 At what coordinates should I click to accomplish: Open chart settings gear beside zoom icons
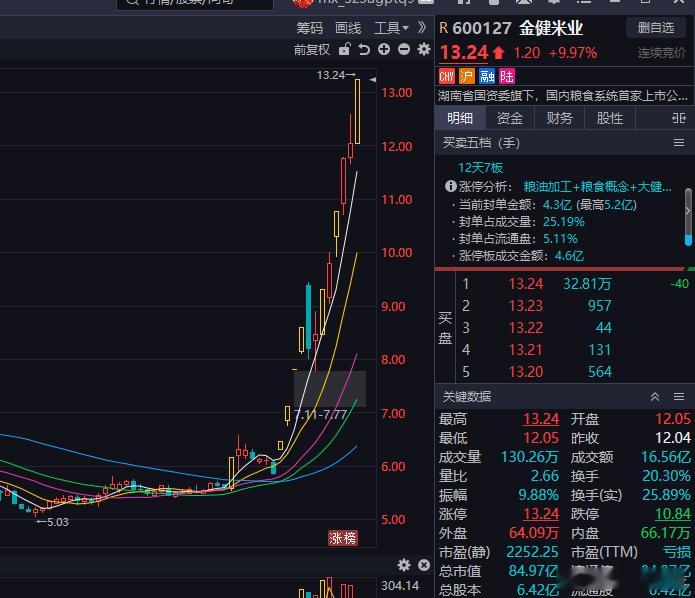pyautogui.click(x=424, y=49)
